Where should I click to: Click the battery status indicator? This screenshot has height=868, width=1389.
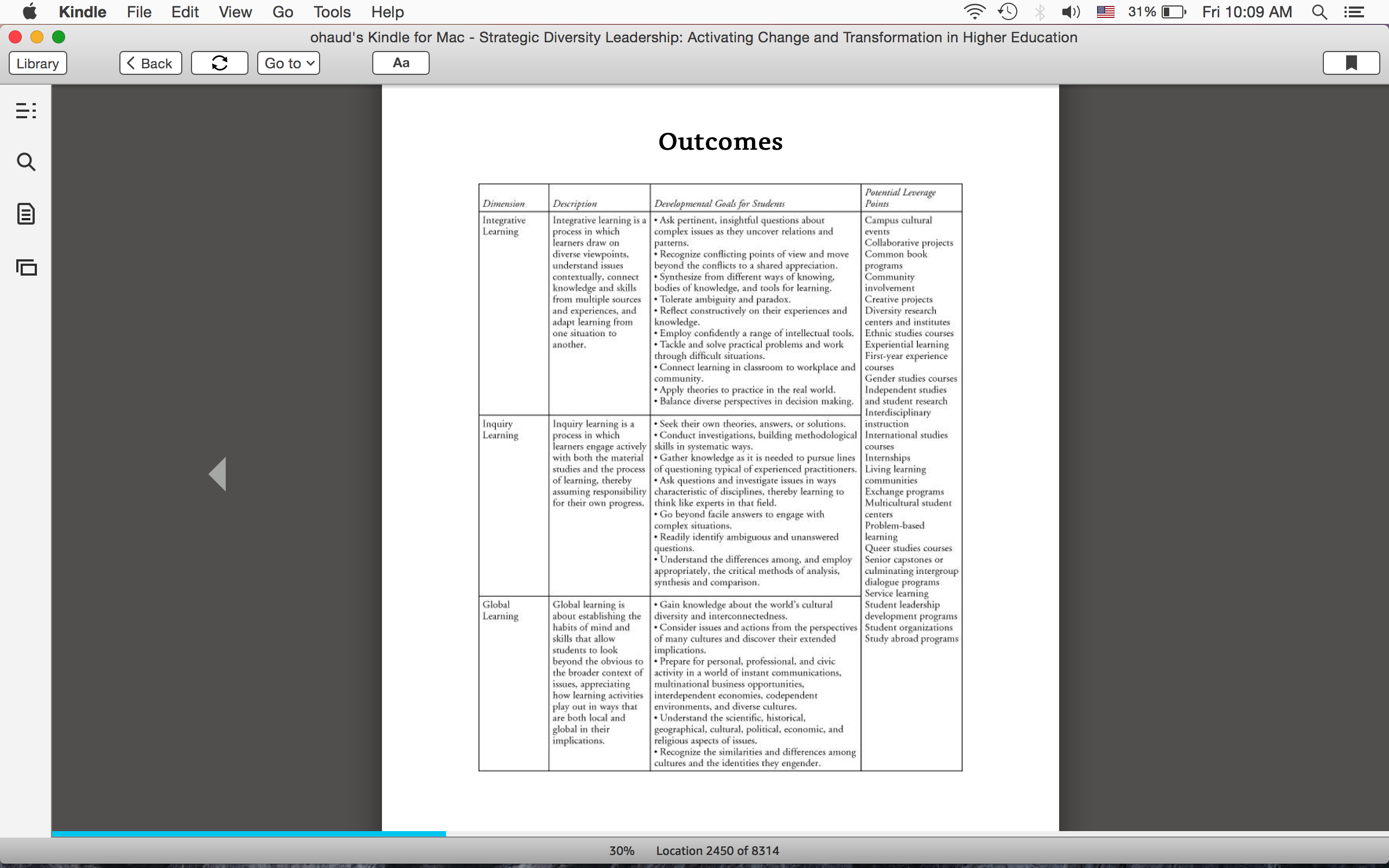click(1157, 12)
